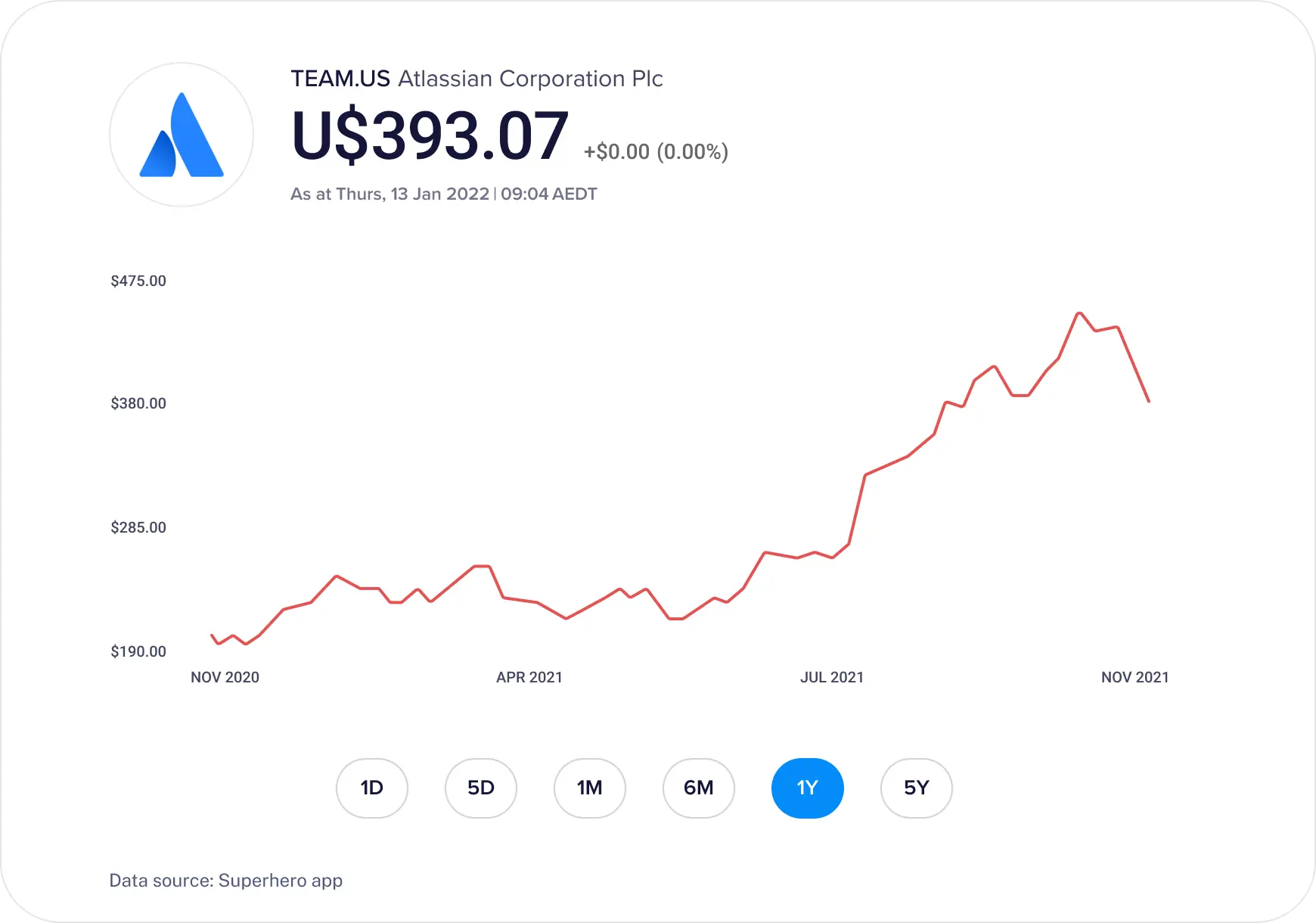Click the APR 2021 date marker

(x=529, y=677)
